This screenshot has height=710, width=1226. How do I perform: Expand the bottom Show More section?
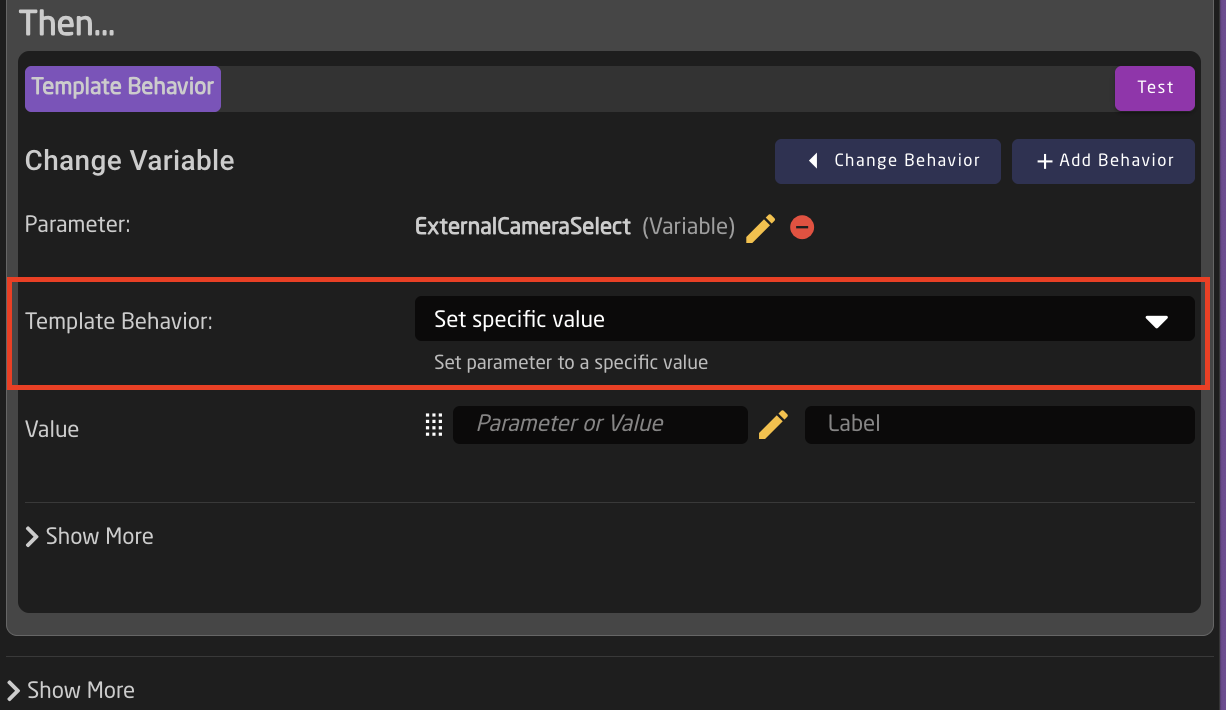70,690
